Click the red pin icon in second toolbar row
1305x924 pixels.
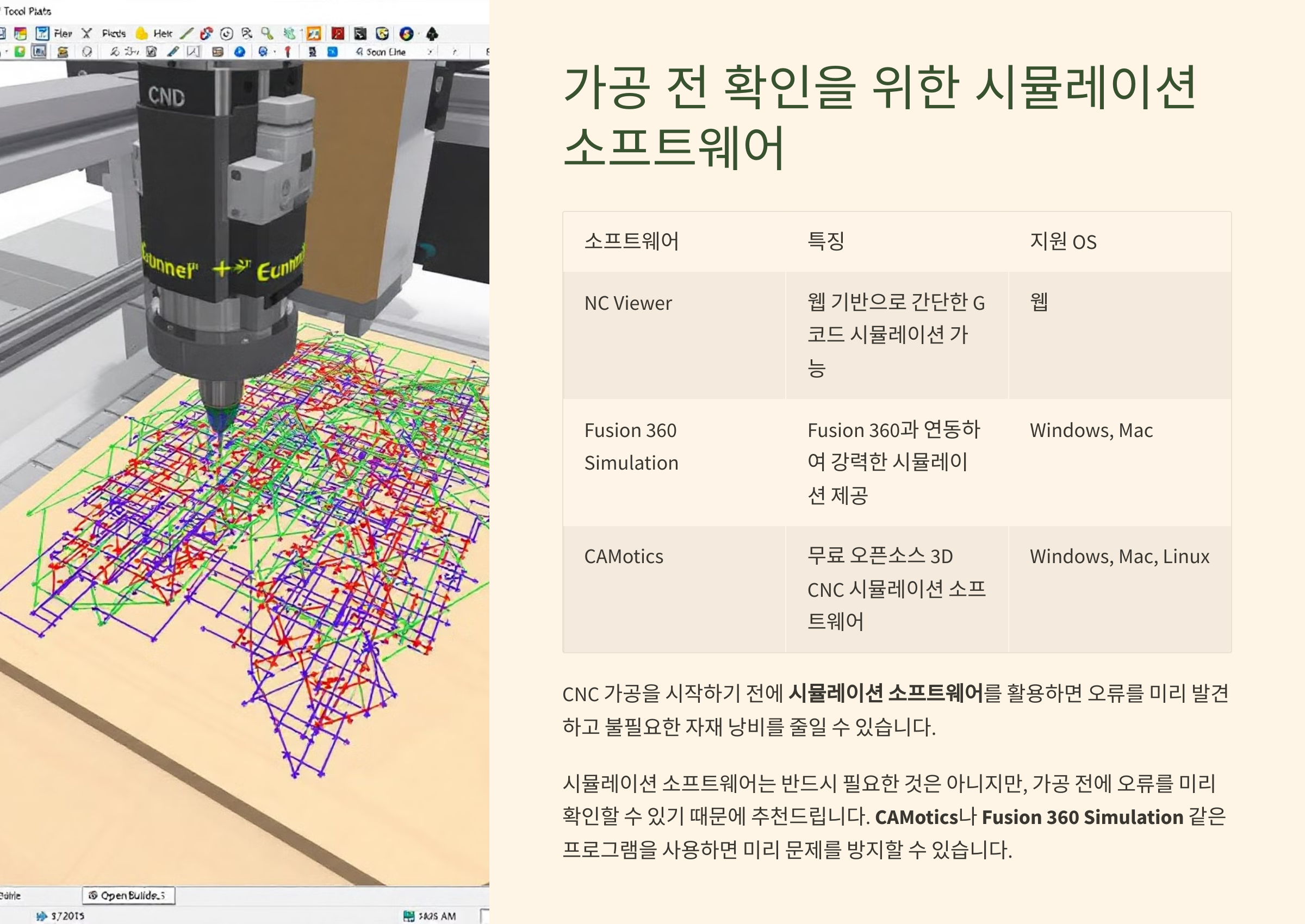[x=288, y=52]
